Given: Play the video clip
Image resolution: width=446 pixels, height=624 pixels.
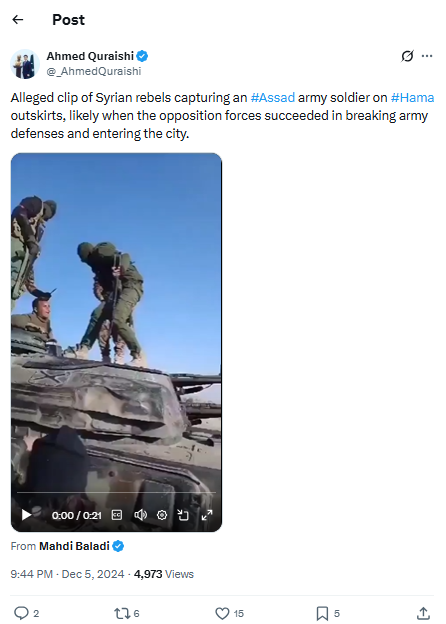Looking at the screenshot, I should [x=26, y=515].
